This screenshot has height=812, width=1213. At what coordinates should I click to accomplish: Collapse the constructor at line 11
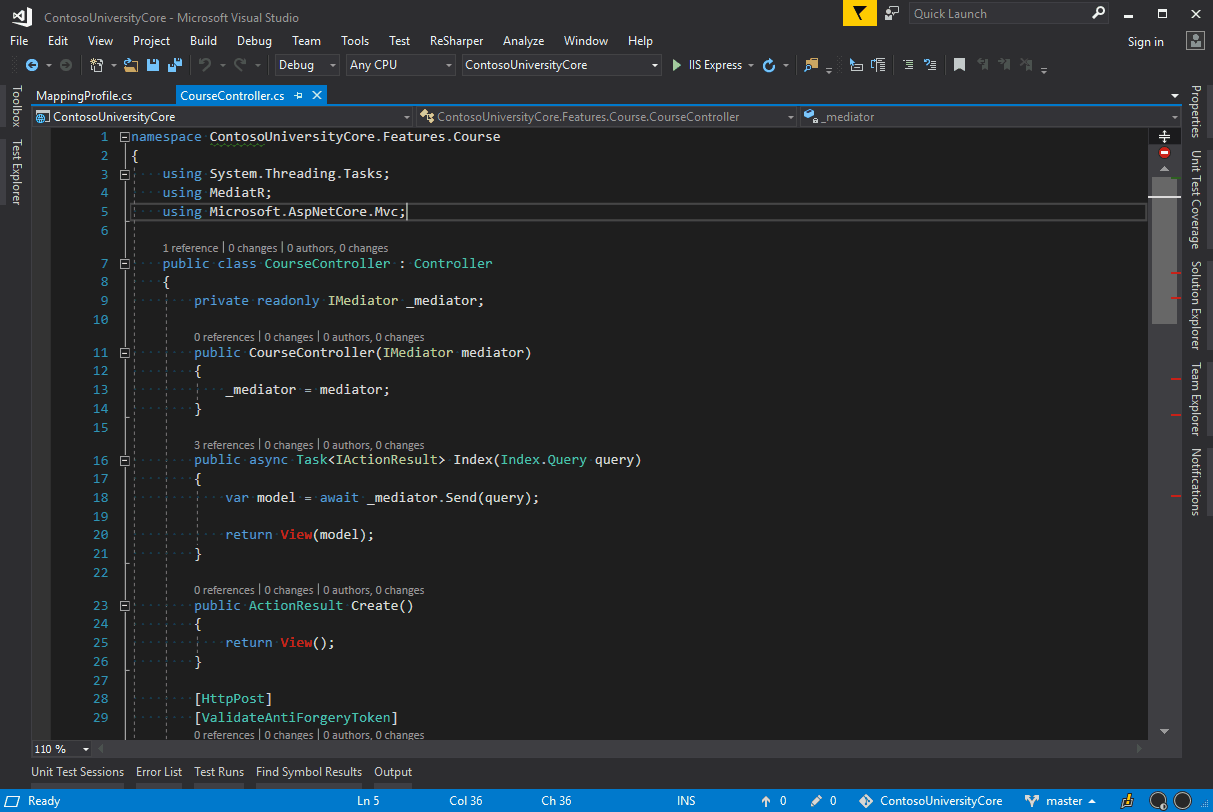tap(124, 353)
